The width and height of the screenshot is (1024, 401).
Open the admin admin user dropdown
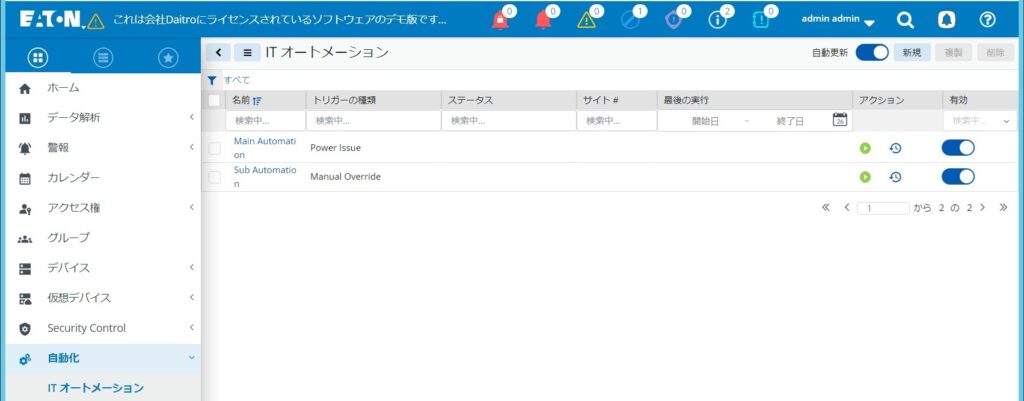point(838,21)
